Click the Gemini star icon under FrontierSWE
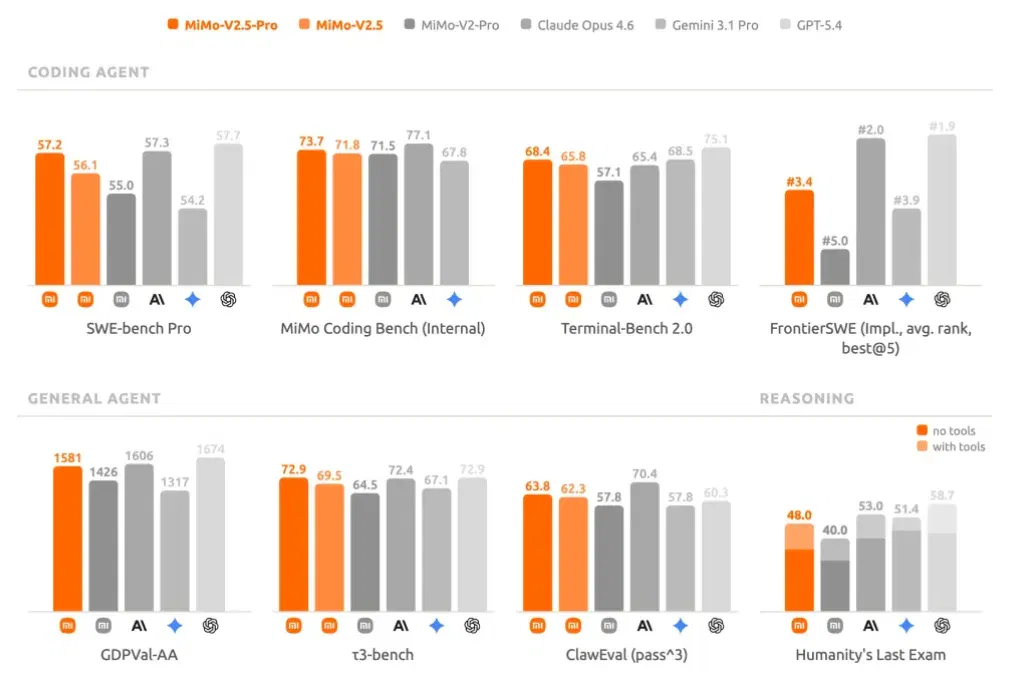The height and width of the screenshot is (682, 1016). (906, 299)
